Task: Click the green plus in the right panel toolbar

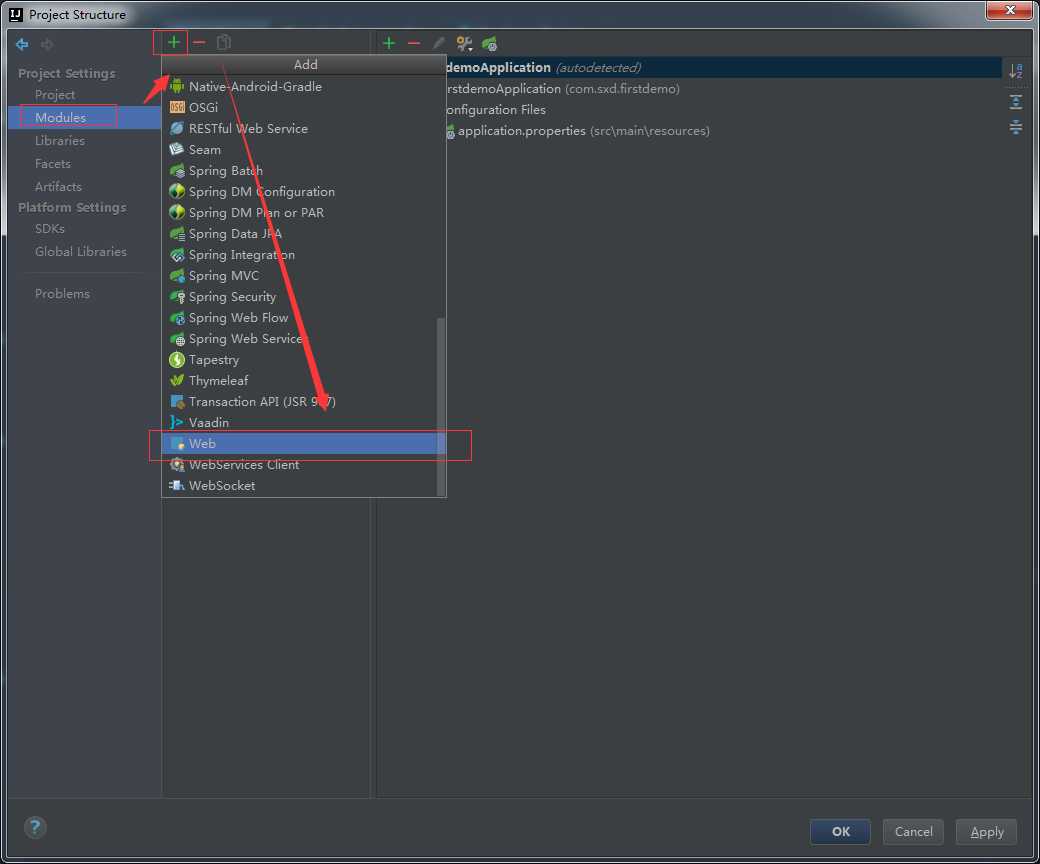Action: pyautogui.click(x=389, y=44)
